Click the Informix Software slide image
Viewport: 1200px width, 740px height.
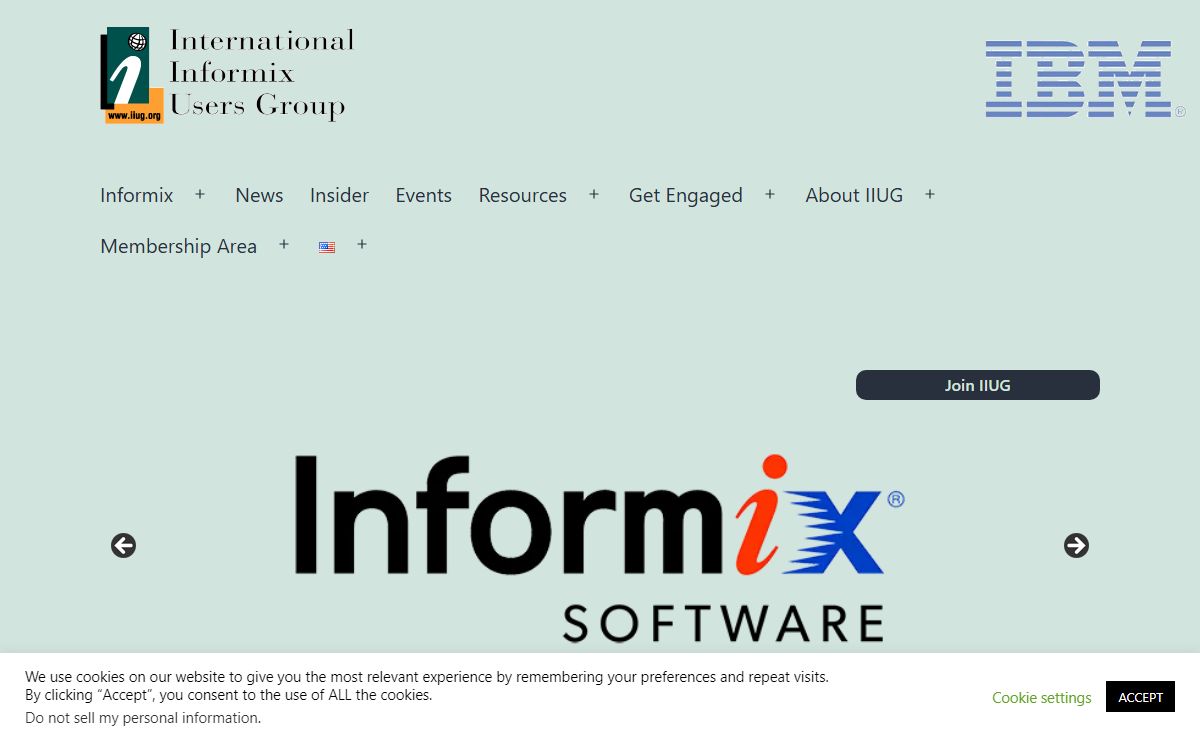coord(599,548)
